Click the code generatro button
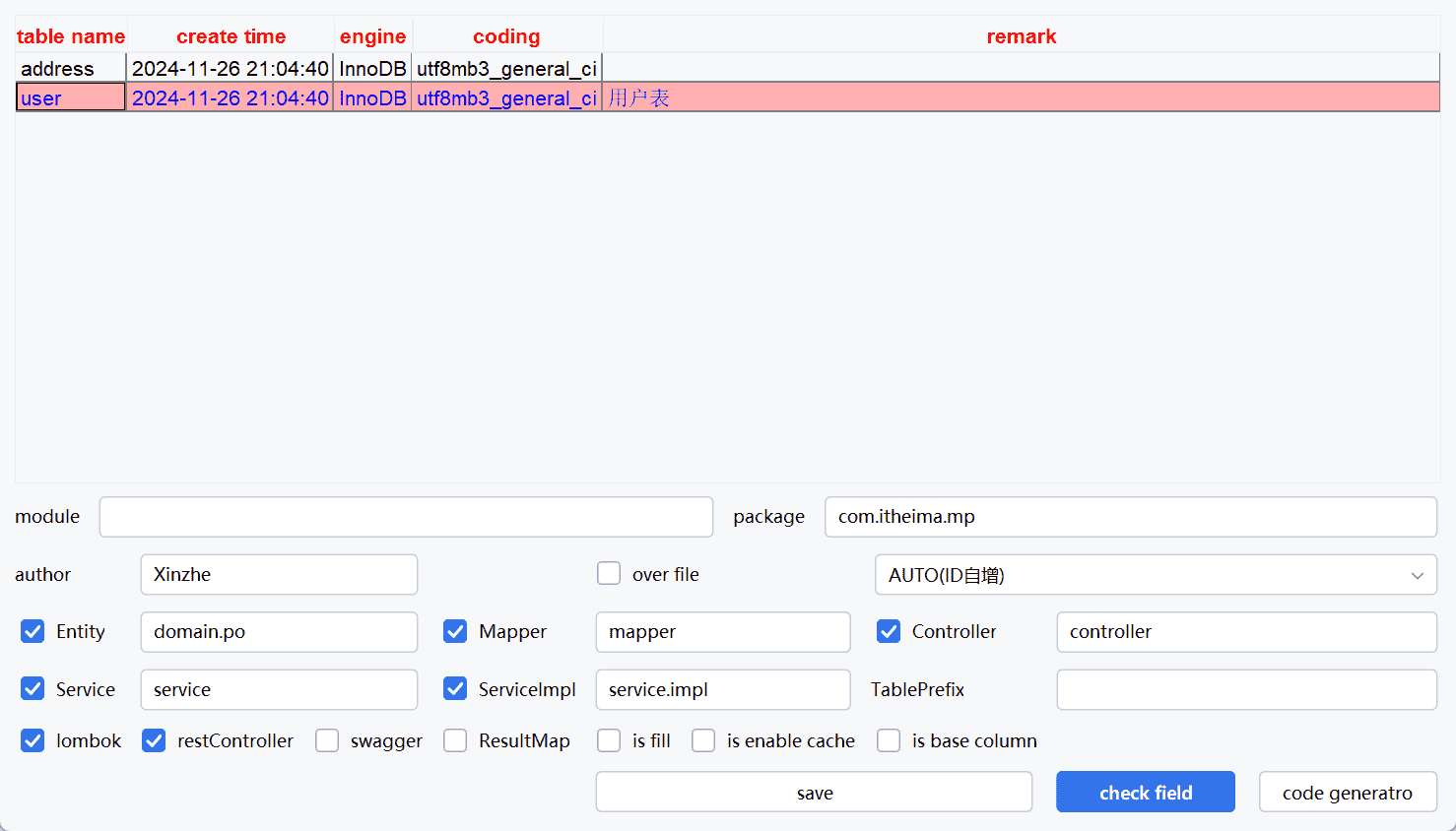Screen dimensions: 1456x831 [x=1347, y=793]
